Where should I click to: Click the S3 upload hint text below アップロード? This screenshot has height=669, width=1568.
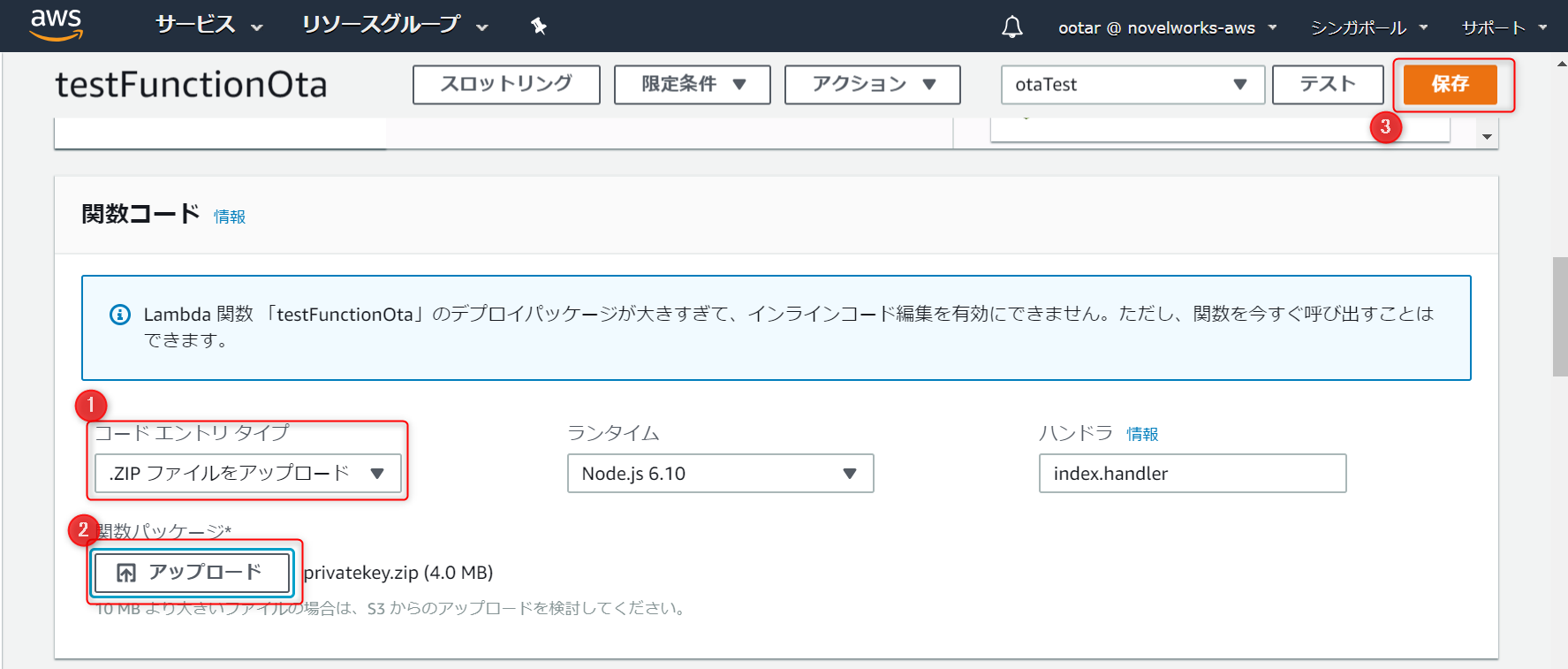(391, 608)
